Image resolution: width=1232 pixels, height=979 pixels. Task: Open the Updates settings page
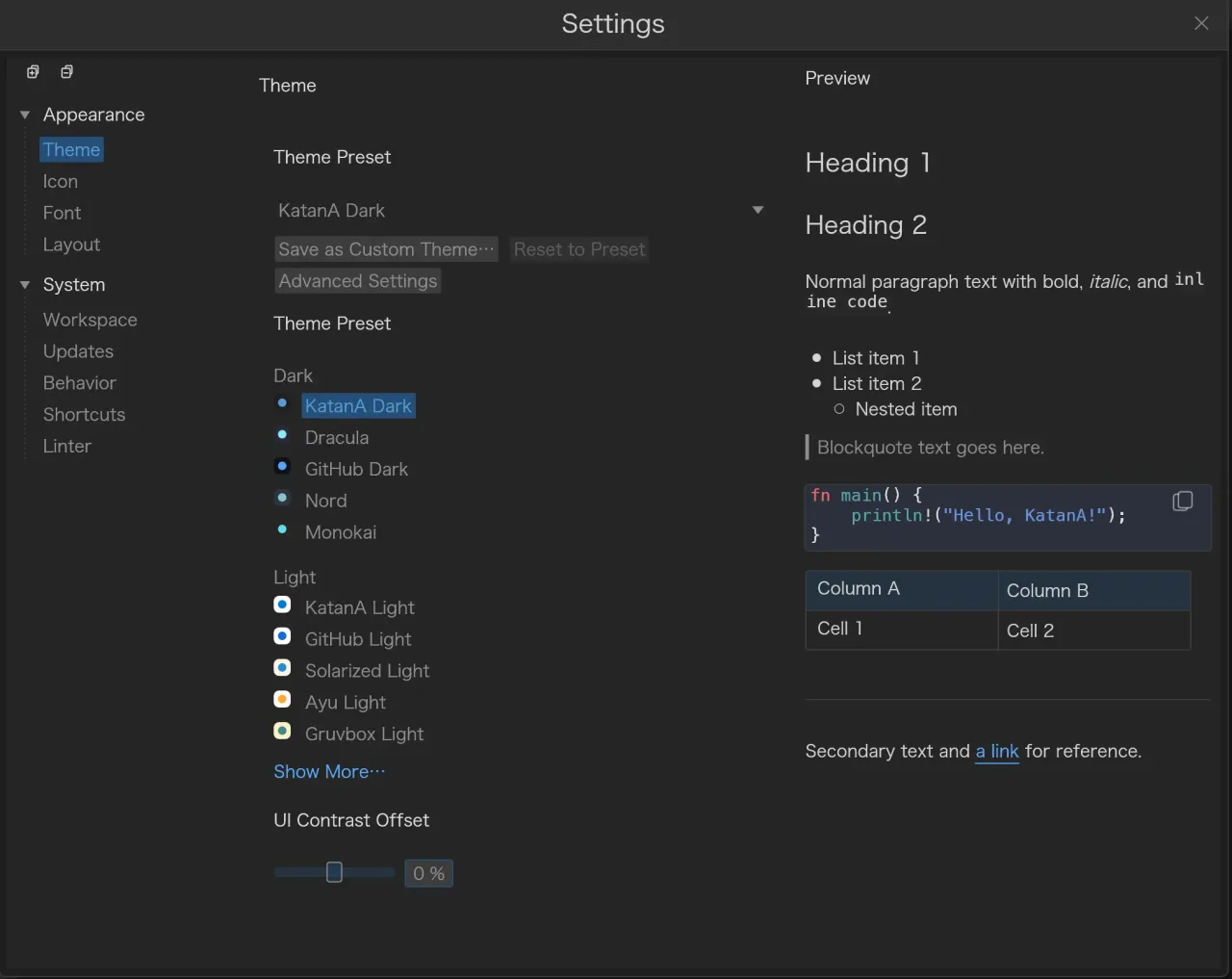coord(78,352)
